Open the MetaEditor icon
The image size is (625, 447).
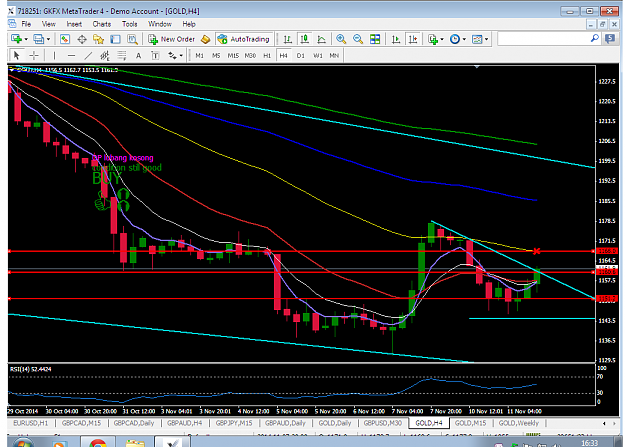(x=206, y=39)
